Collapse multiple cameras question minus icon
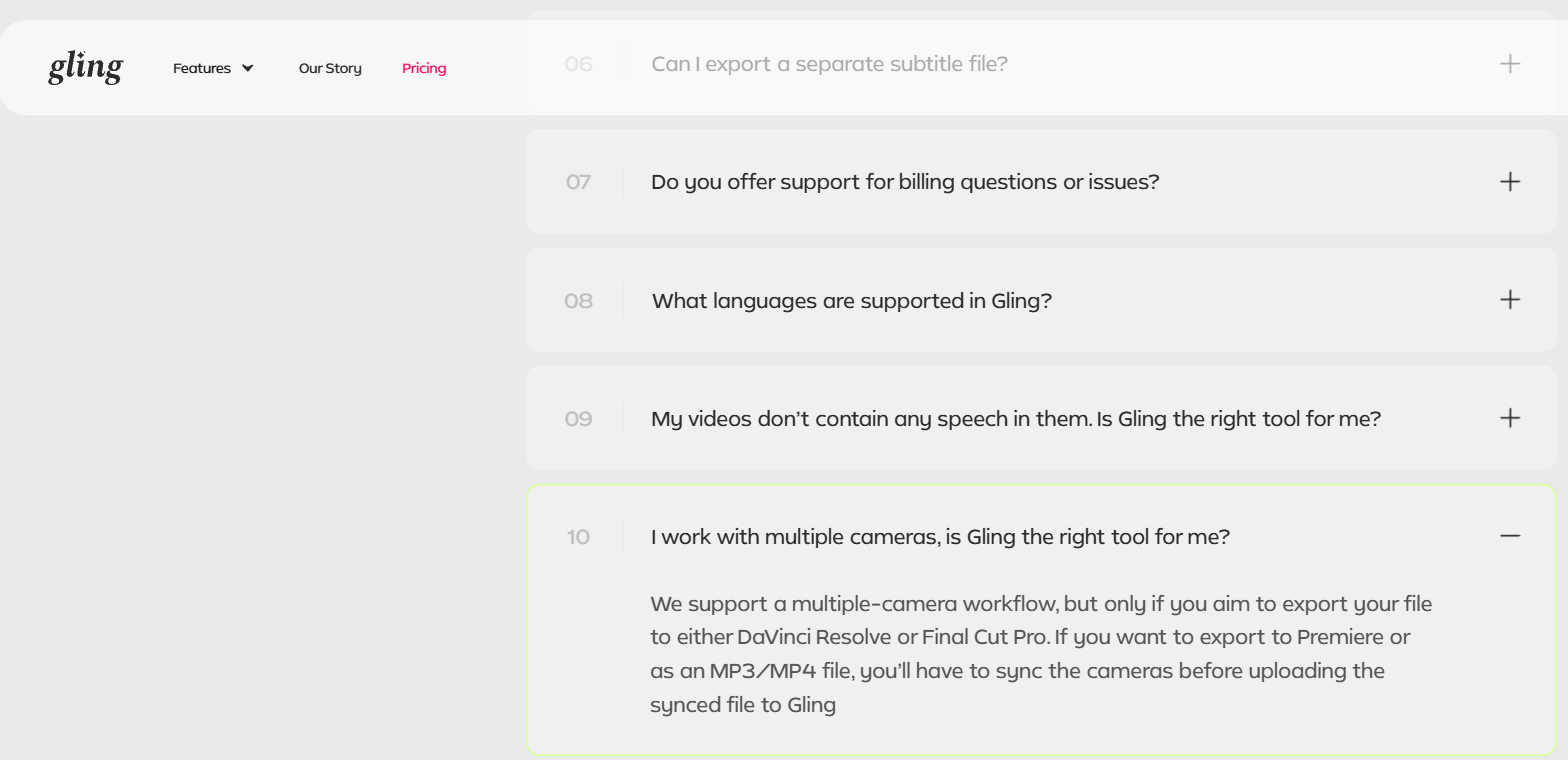Image resolution: width=1568 pixels, height=760 pixels. 1510,536
